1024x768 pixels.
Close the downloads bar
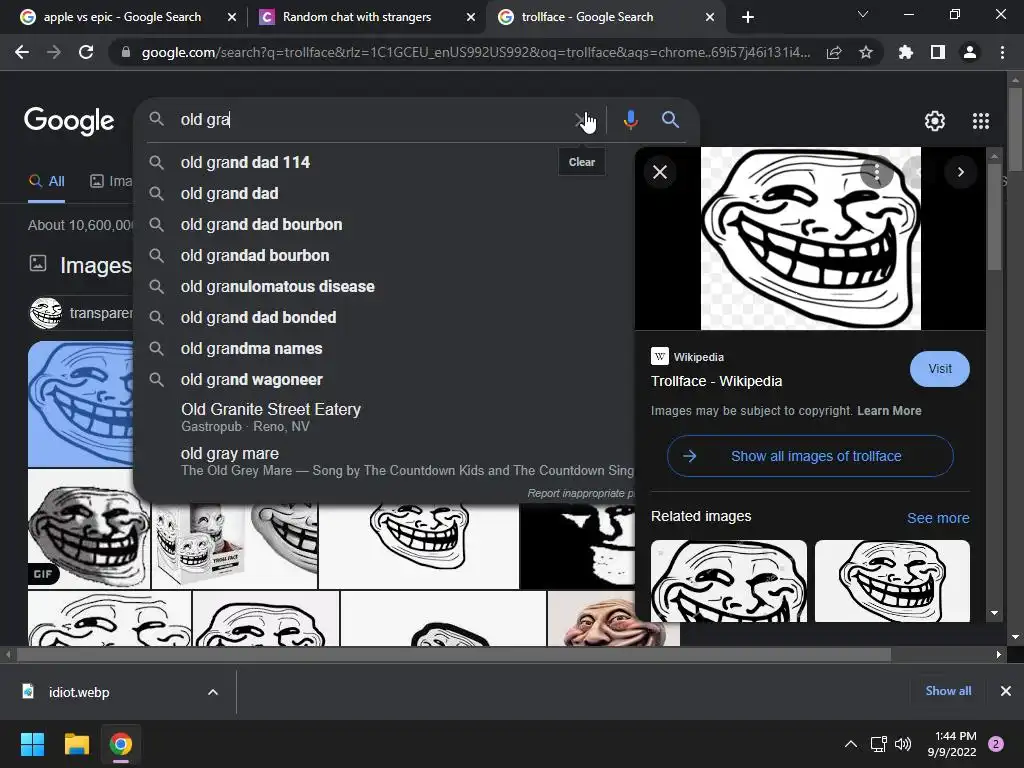1006,691
